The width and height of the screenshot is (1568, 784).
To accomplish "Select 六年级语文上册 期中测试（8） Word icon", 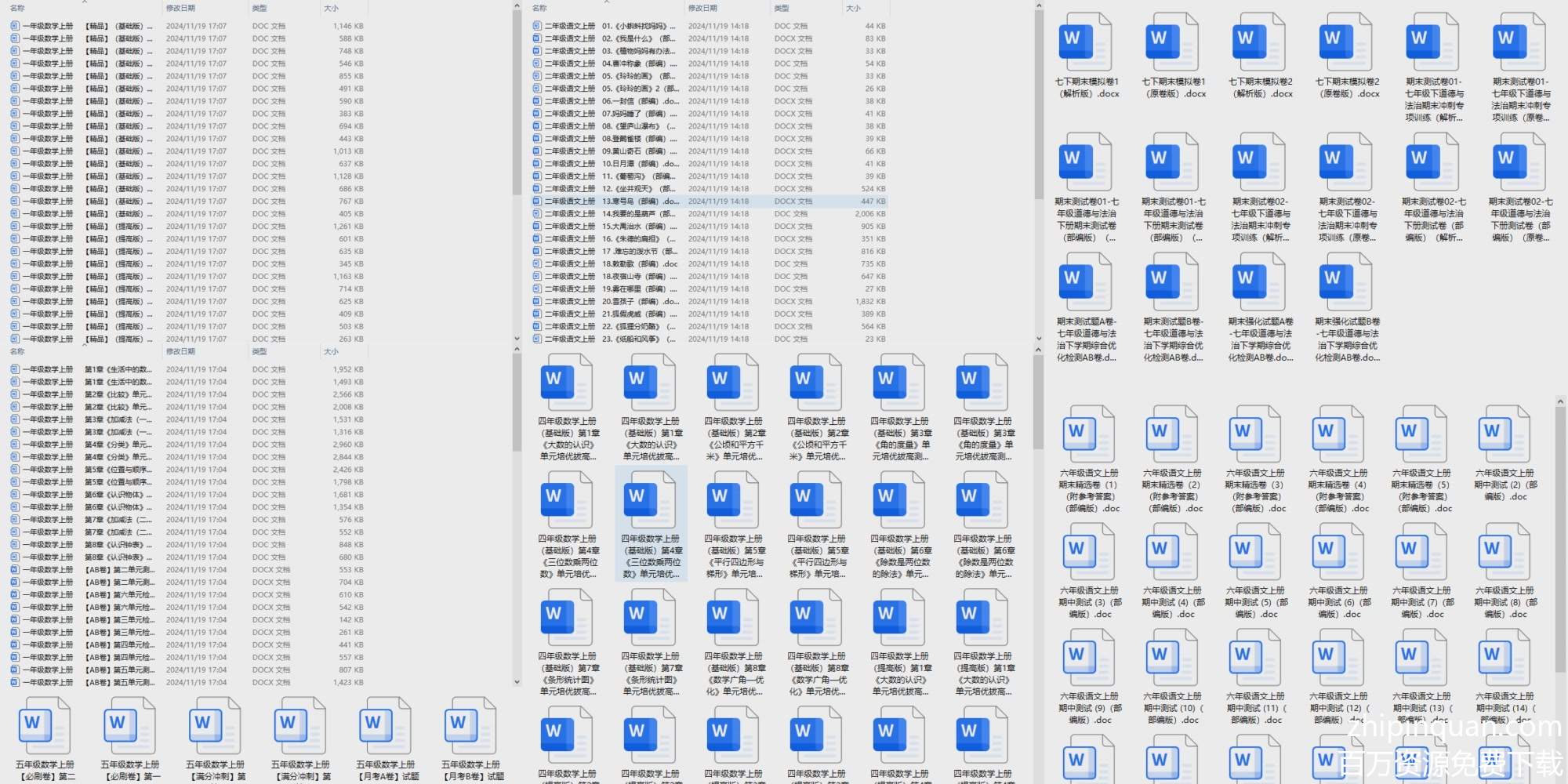I will click(1504, 555).
